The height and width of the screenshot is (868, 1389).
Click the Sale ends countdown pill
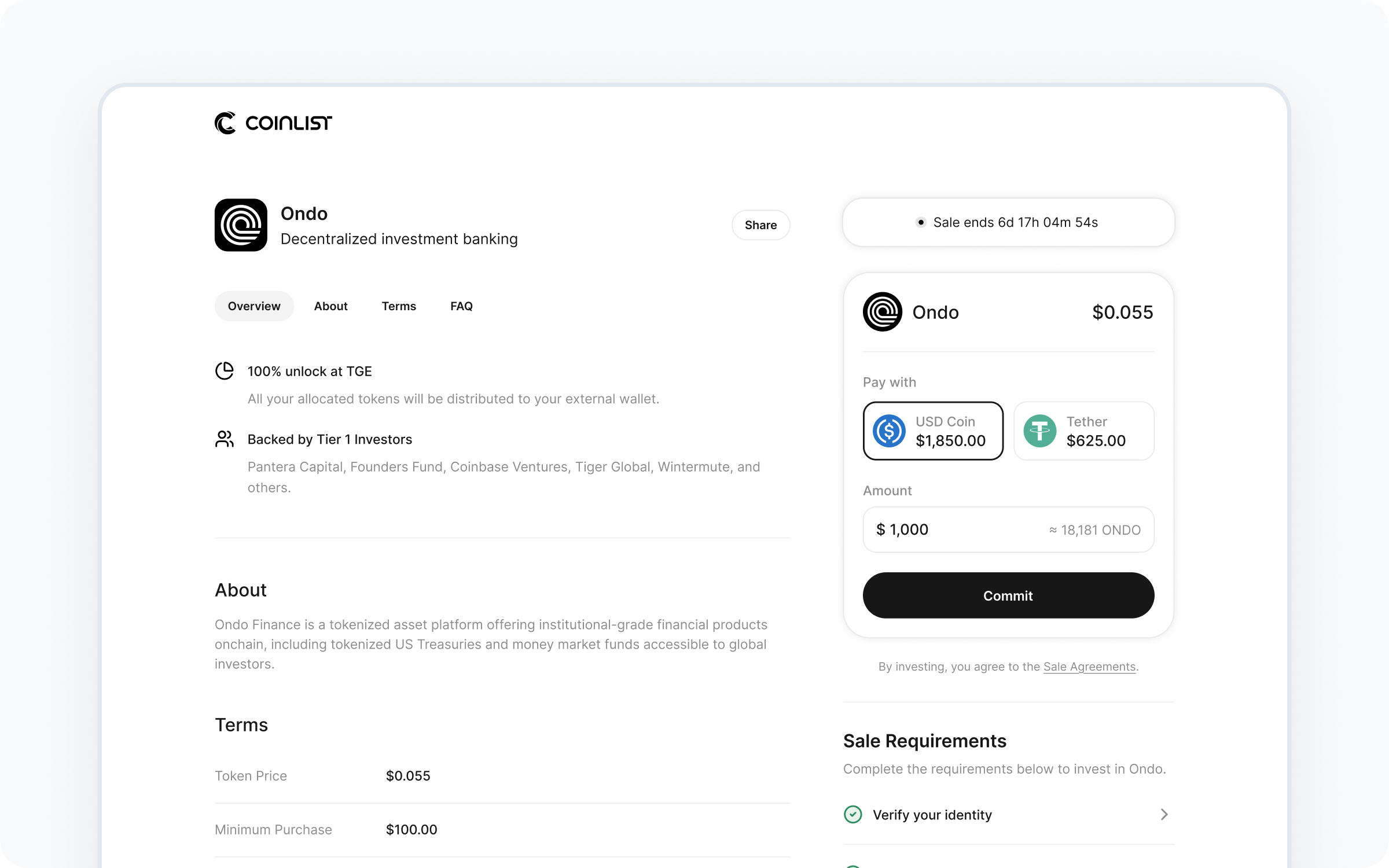pyautogui.click(x=1008, y=222)
